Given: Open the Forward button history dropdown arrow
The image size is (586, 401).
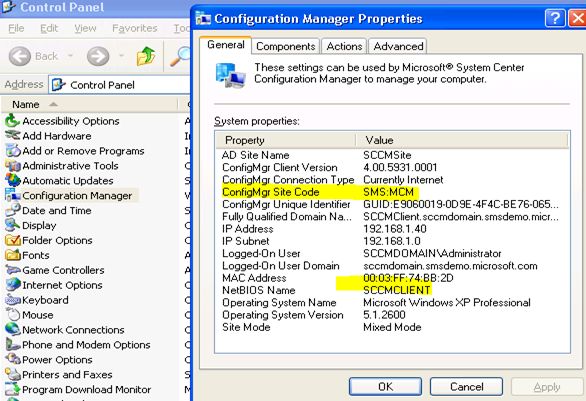Looking at the screenshot, I should 121,56.
